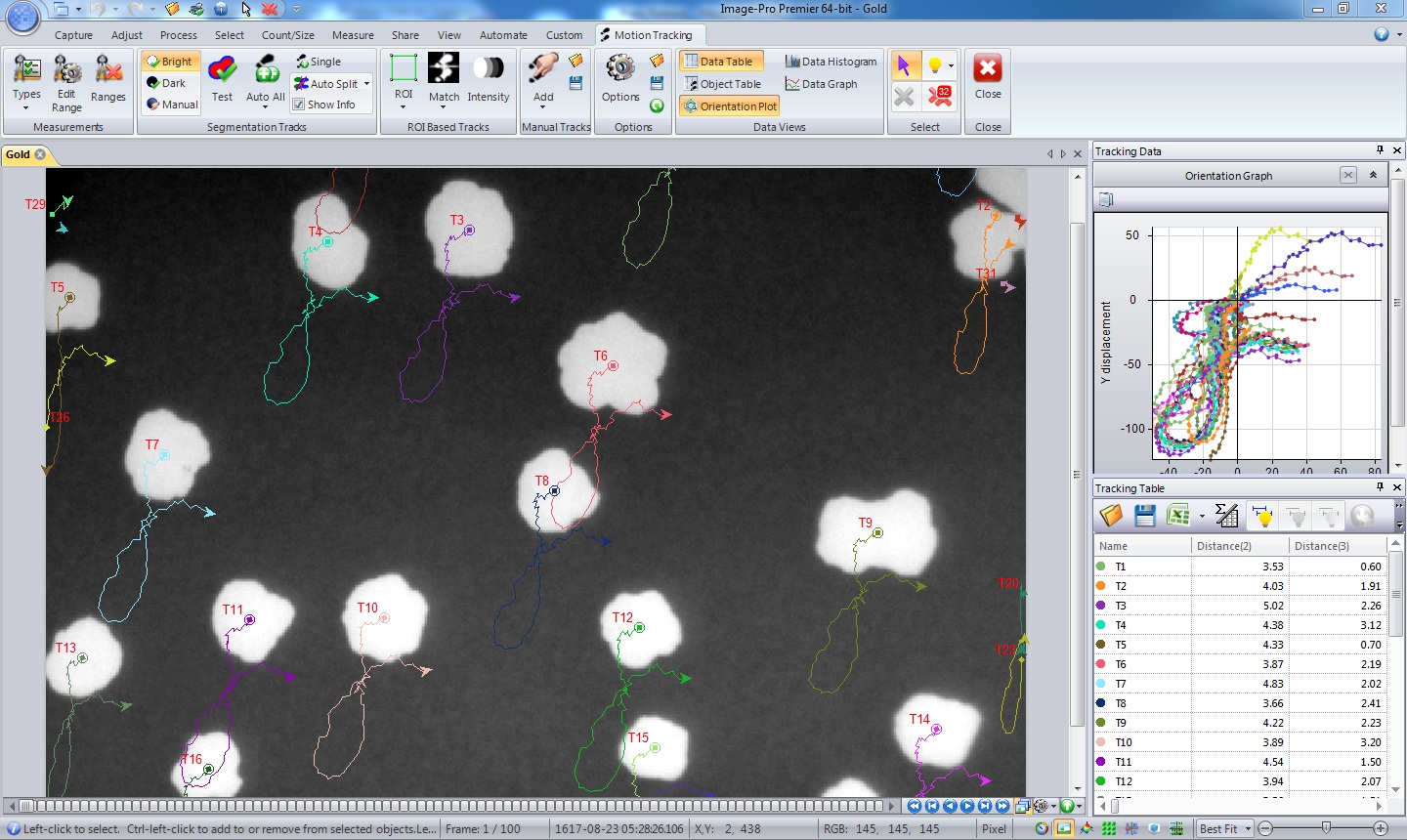Toggle the Orientation Plot view

point(729,105)
